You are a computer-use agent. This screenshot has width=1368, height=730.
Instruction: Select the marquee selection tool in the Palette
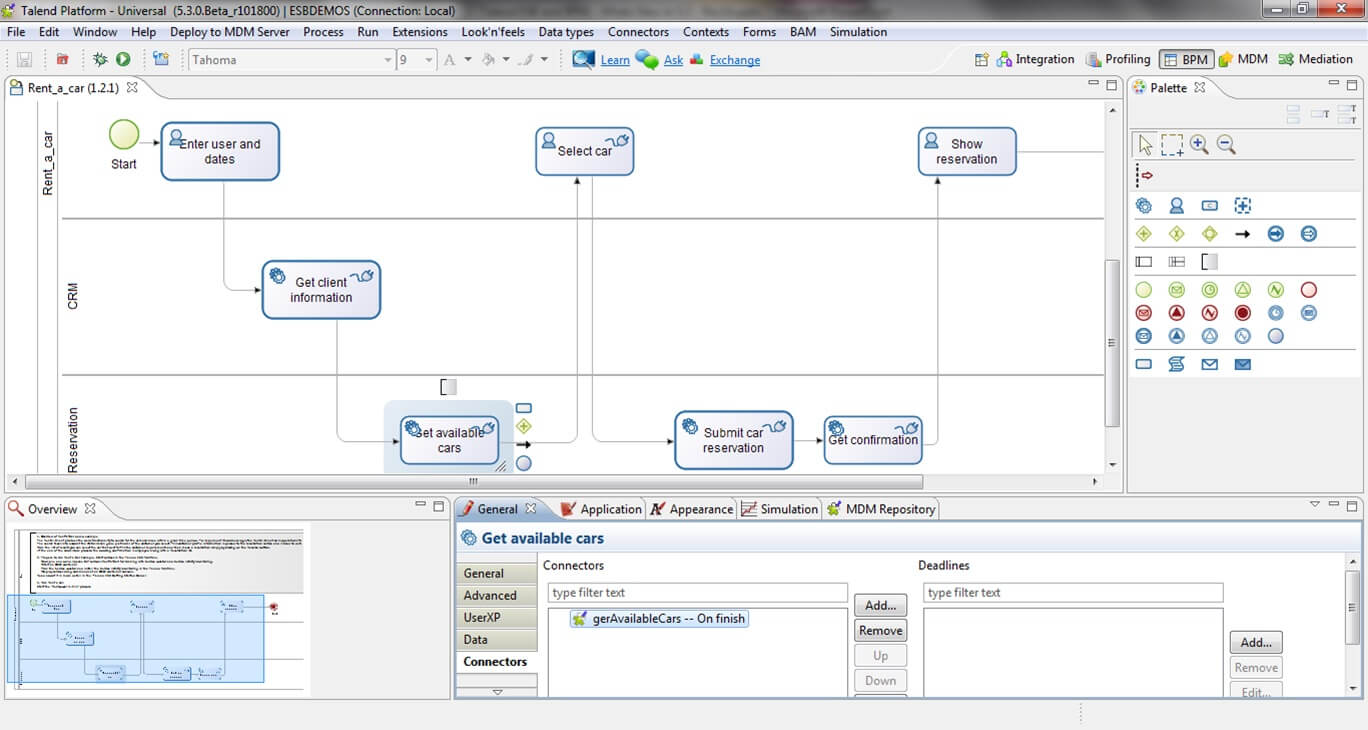[x=1171, y=145]
